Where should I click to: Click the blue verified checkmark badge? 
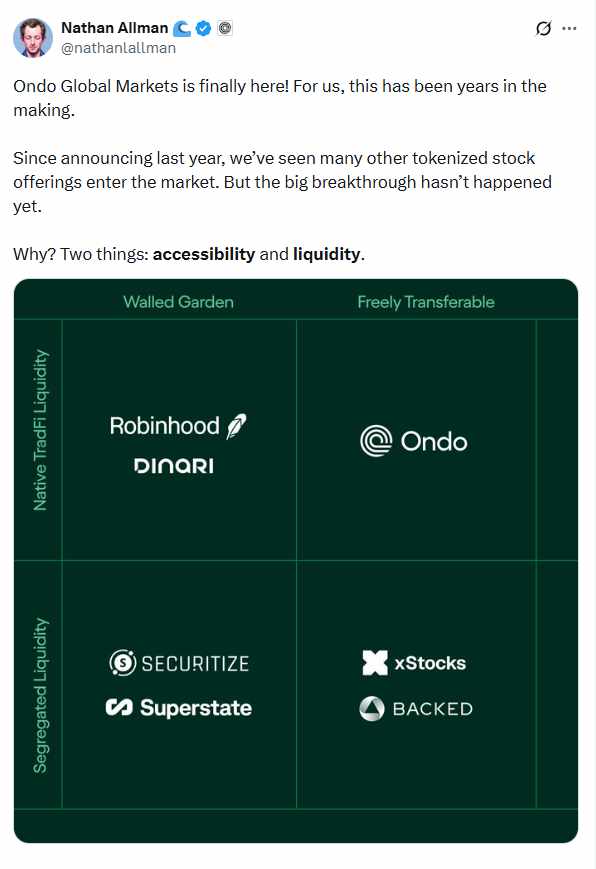coord(204,28)
